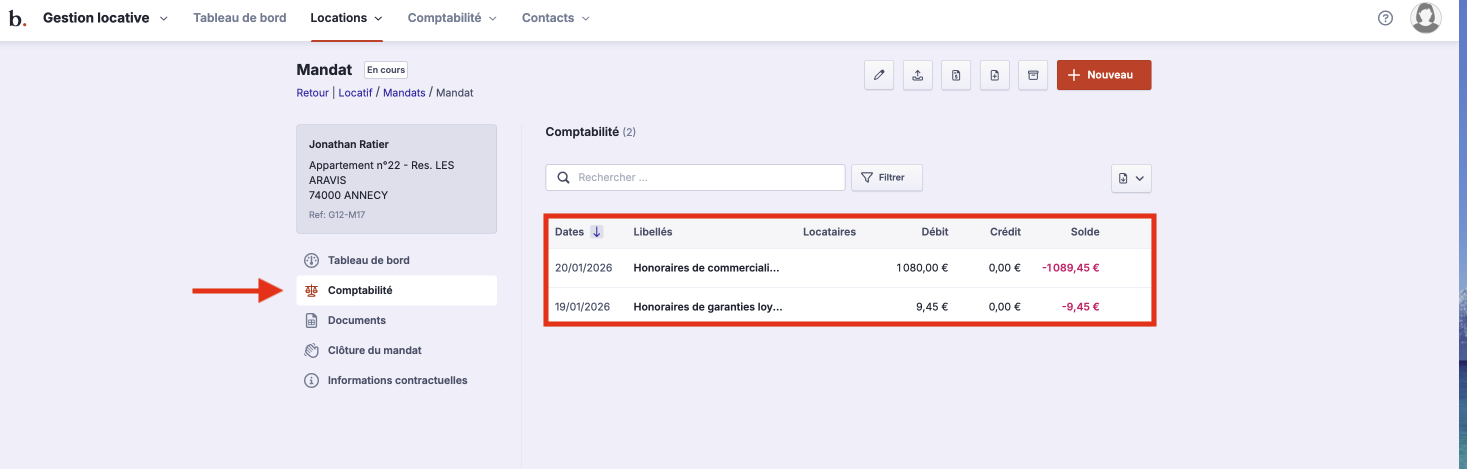Open the Comptabilité top menu dropdown
The width and height of the screenshot is (1467, 469).
451,18
